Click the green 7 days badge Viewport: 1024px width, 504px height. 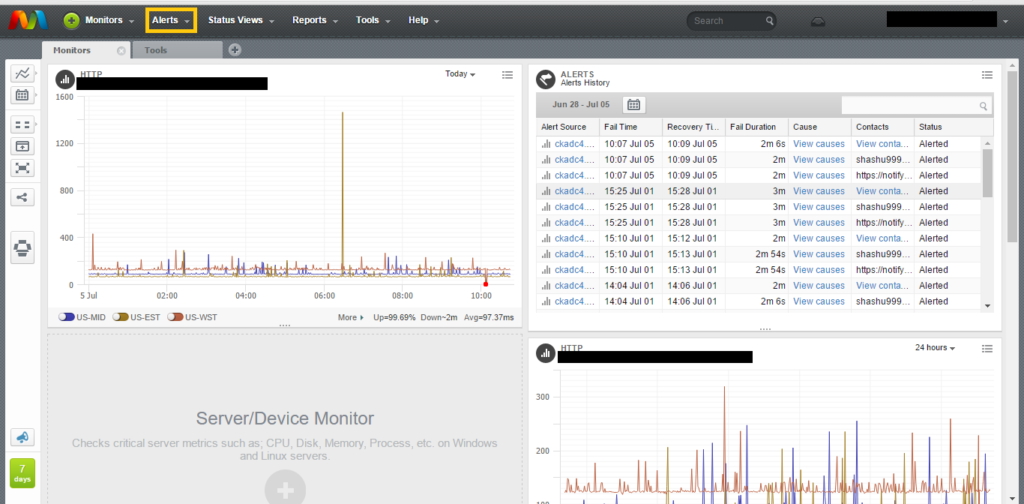[x=22, y=473]
